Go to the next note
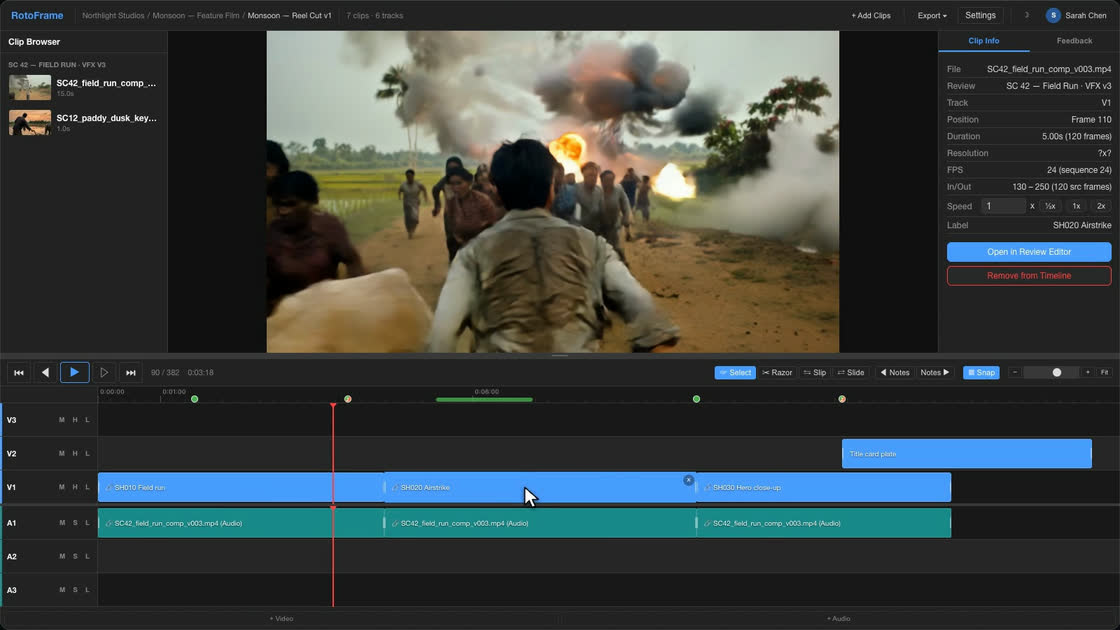Screen dimensions: 1120x630 click(x=935, y=372)
